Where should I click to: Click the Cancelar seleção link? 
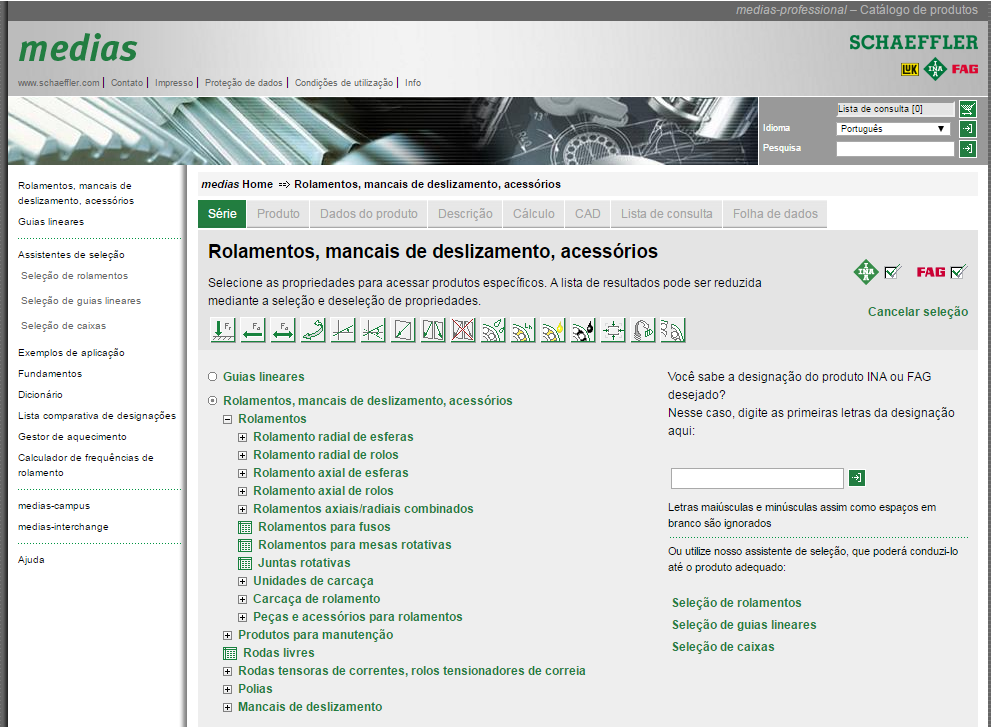tap(917, 312)
